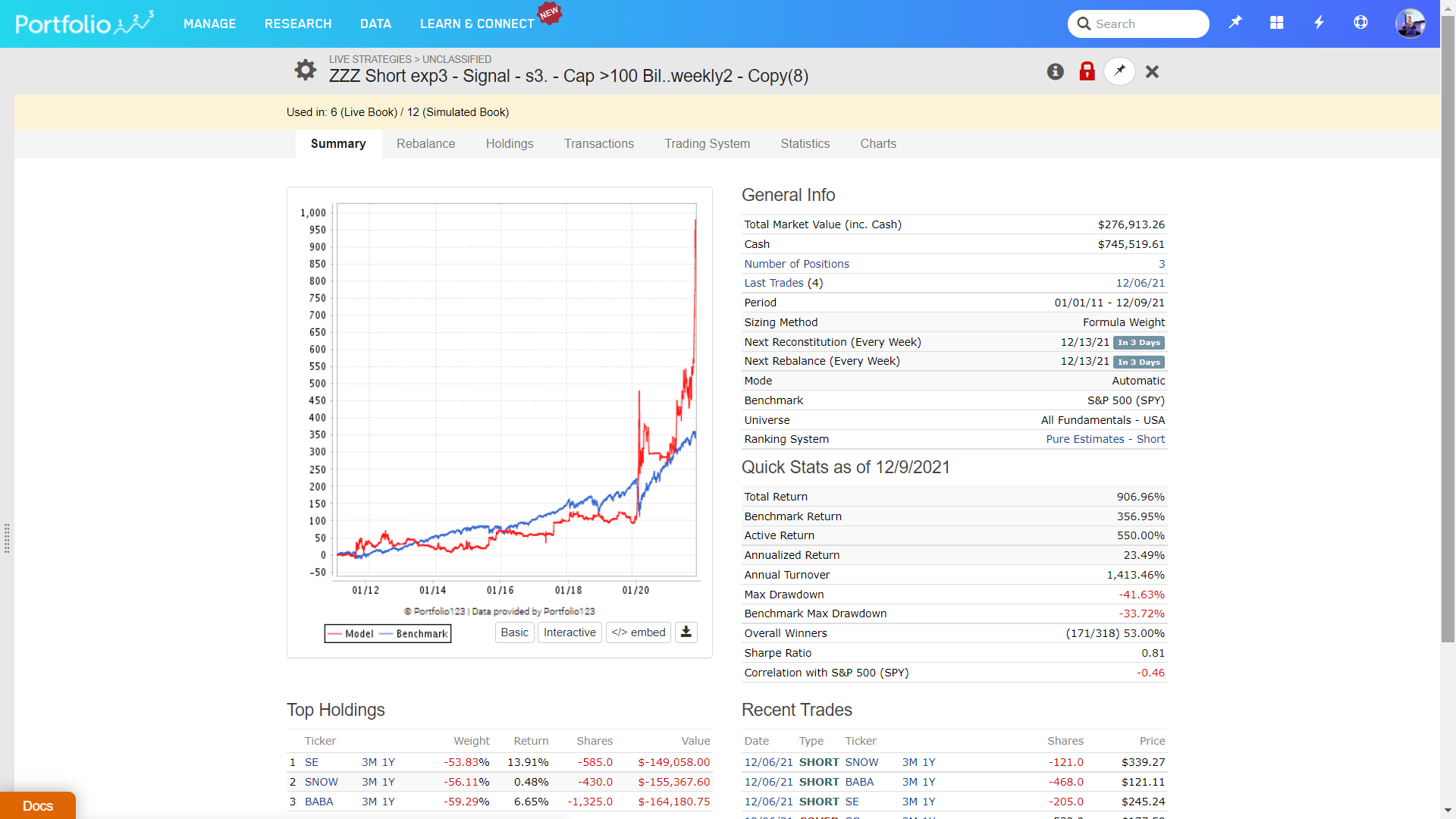Open the grid apps icon in the header
Image resolution: width=1456 pixels, height=819 pixels.
(1277, 23)
